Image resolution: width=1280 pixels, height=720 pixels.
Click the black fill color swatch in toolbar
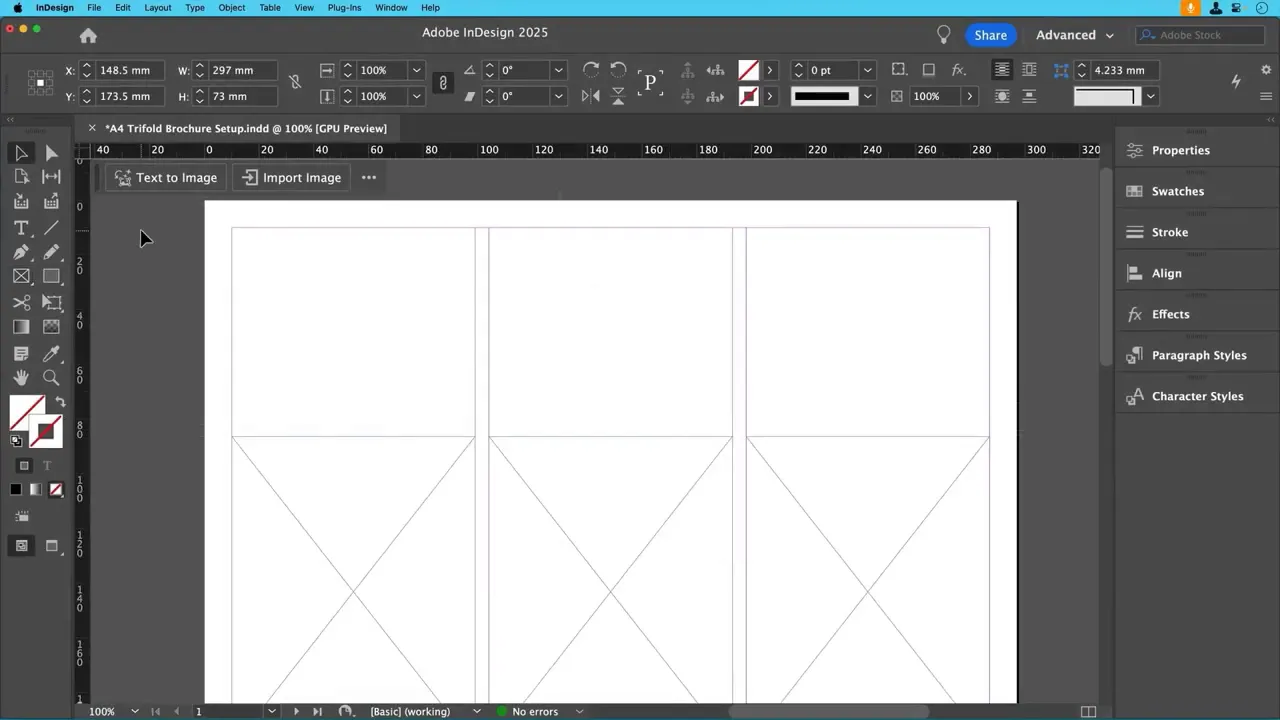pyautogui.click(x=15, y=488)
